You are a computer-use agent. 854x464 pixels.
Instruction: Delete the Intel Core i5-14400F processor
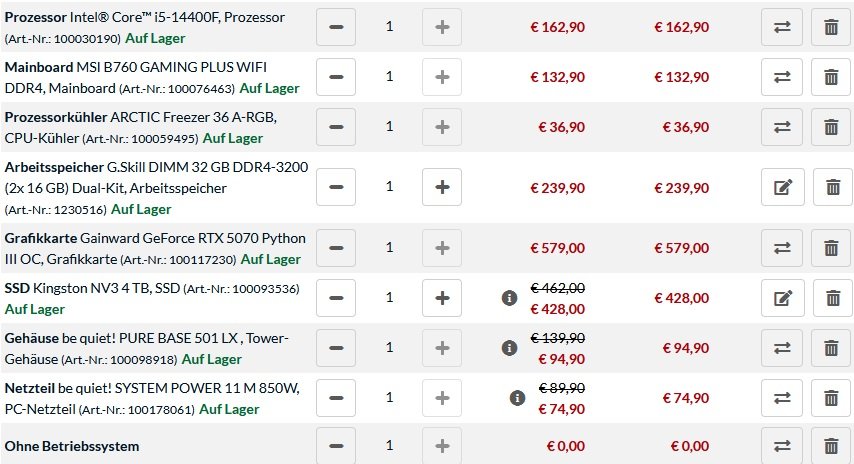click(831, 27)
